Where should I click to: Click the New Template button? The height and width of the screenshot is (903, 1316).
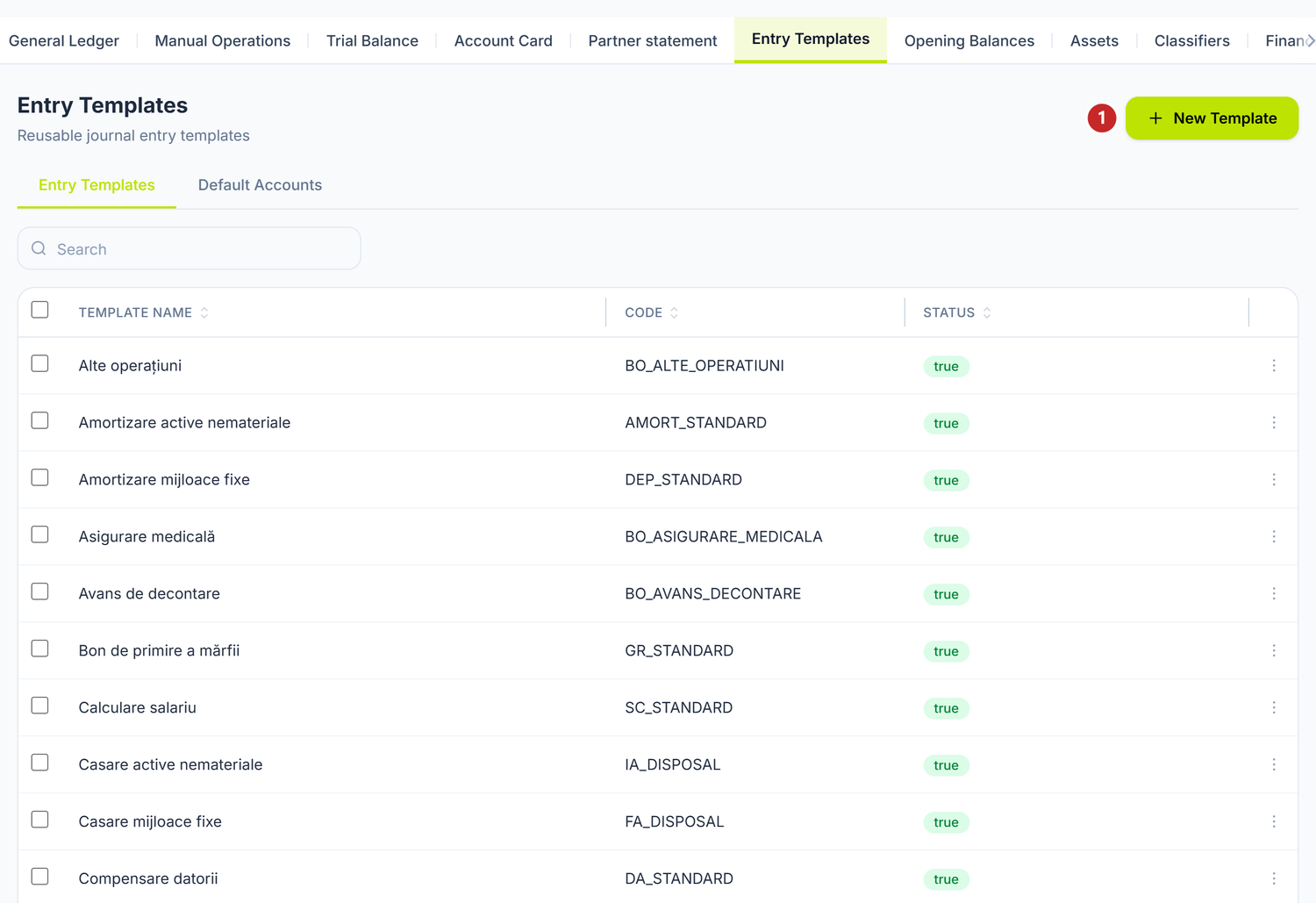[x=1212, y=118]
